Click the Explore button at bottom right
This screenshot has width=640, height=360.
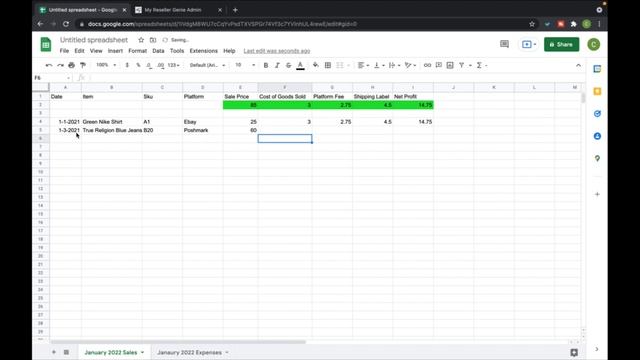(x=574, y=353)
